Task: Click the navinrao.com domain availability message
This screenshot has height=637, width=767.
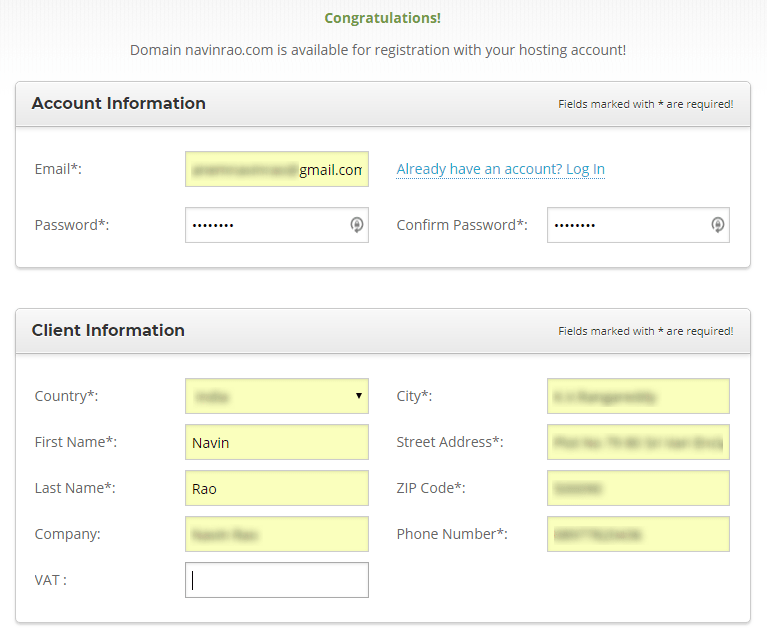Action: coord(378,50)
